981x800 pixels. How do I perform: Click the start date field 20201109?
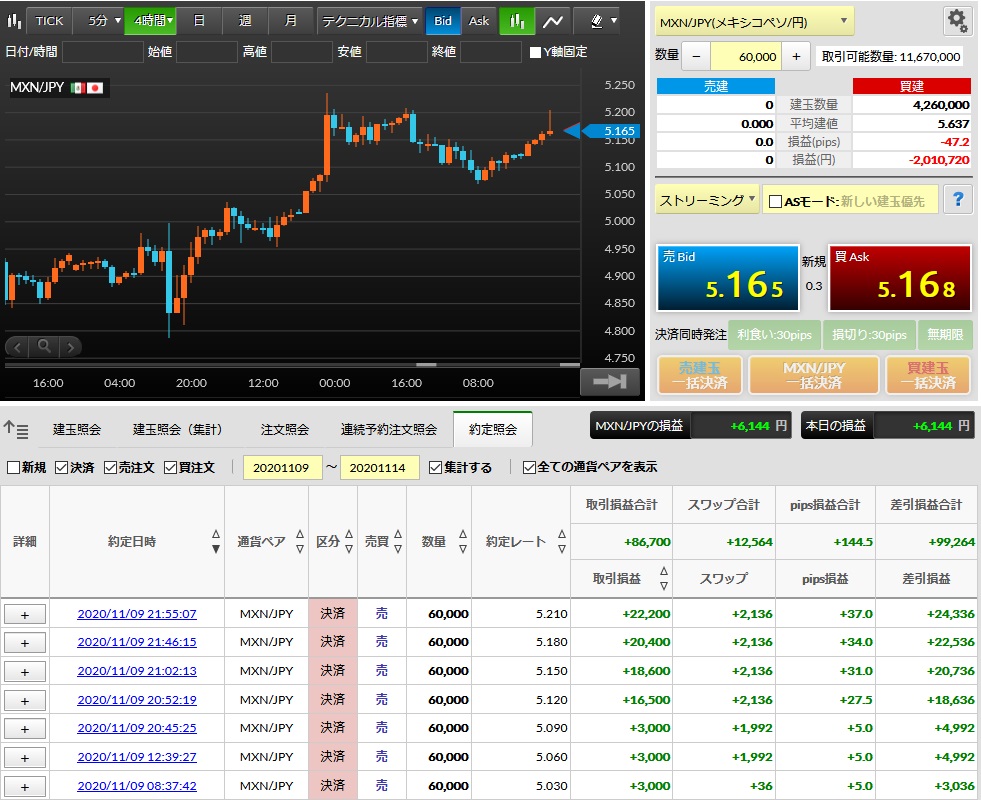(x=283, y=468)
